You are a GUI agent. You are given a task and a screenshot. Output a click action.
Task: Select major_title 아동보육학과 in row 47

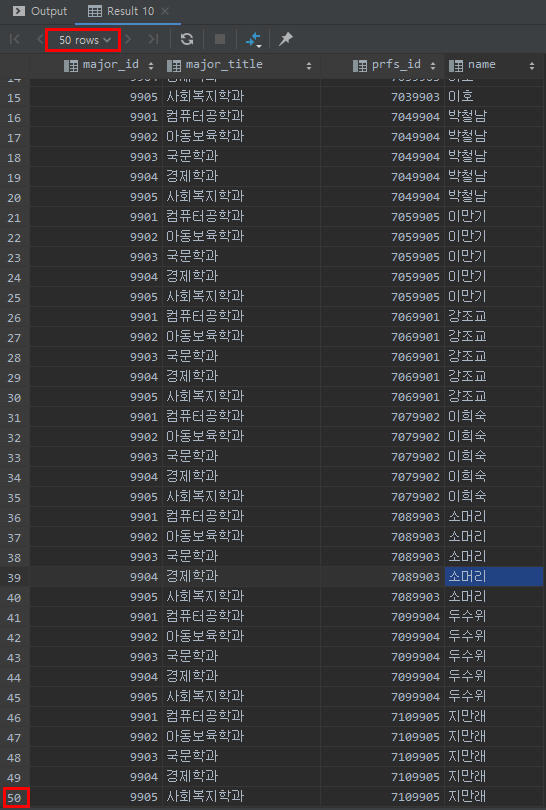tap(241, 737)
